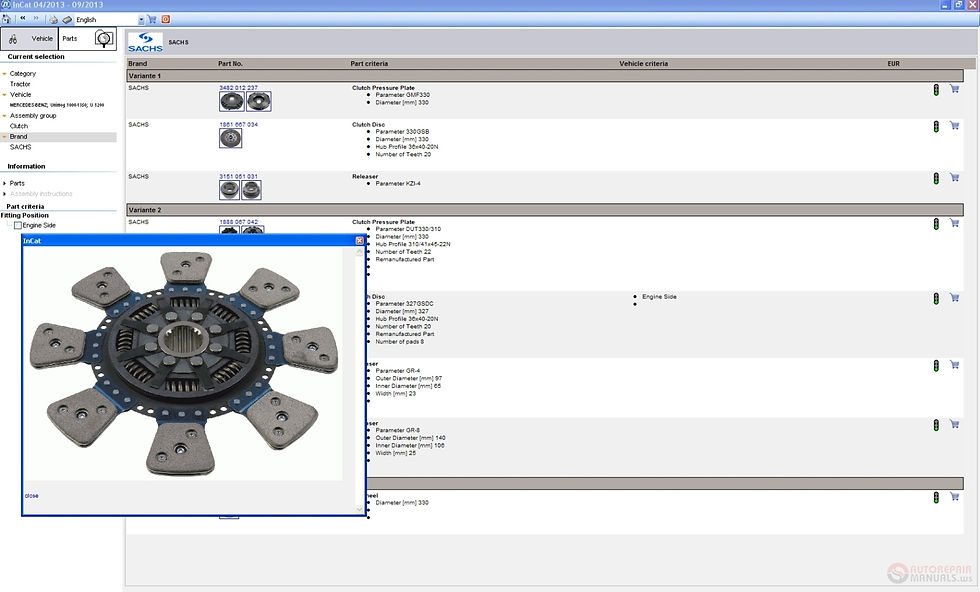Image resolution: width=980 pixels, height=592 pixels.
Task: Check availability light for Variante 3 flywheel
Action: (x=936, y=498)
